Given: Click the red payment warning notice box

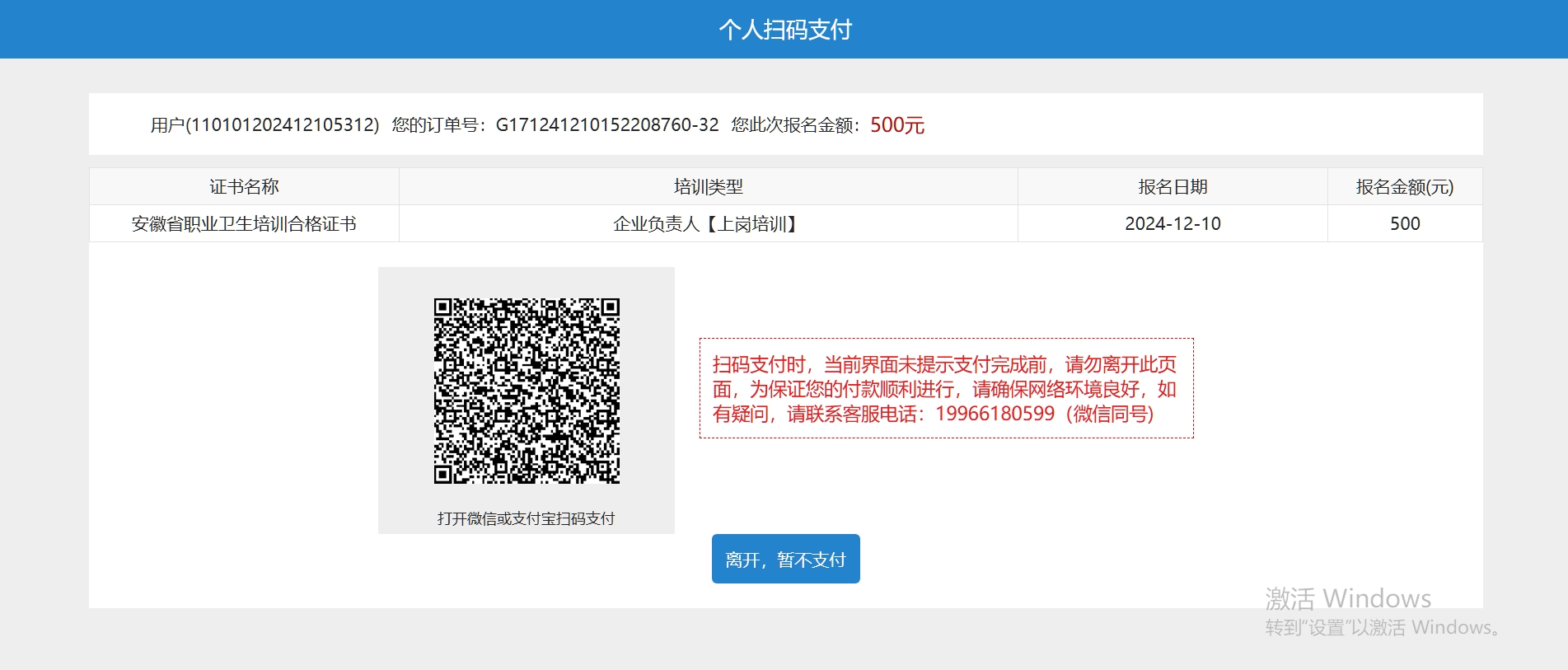Looking at the screenshot, I should 946,388.
